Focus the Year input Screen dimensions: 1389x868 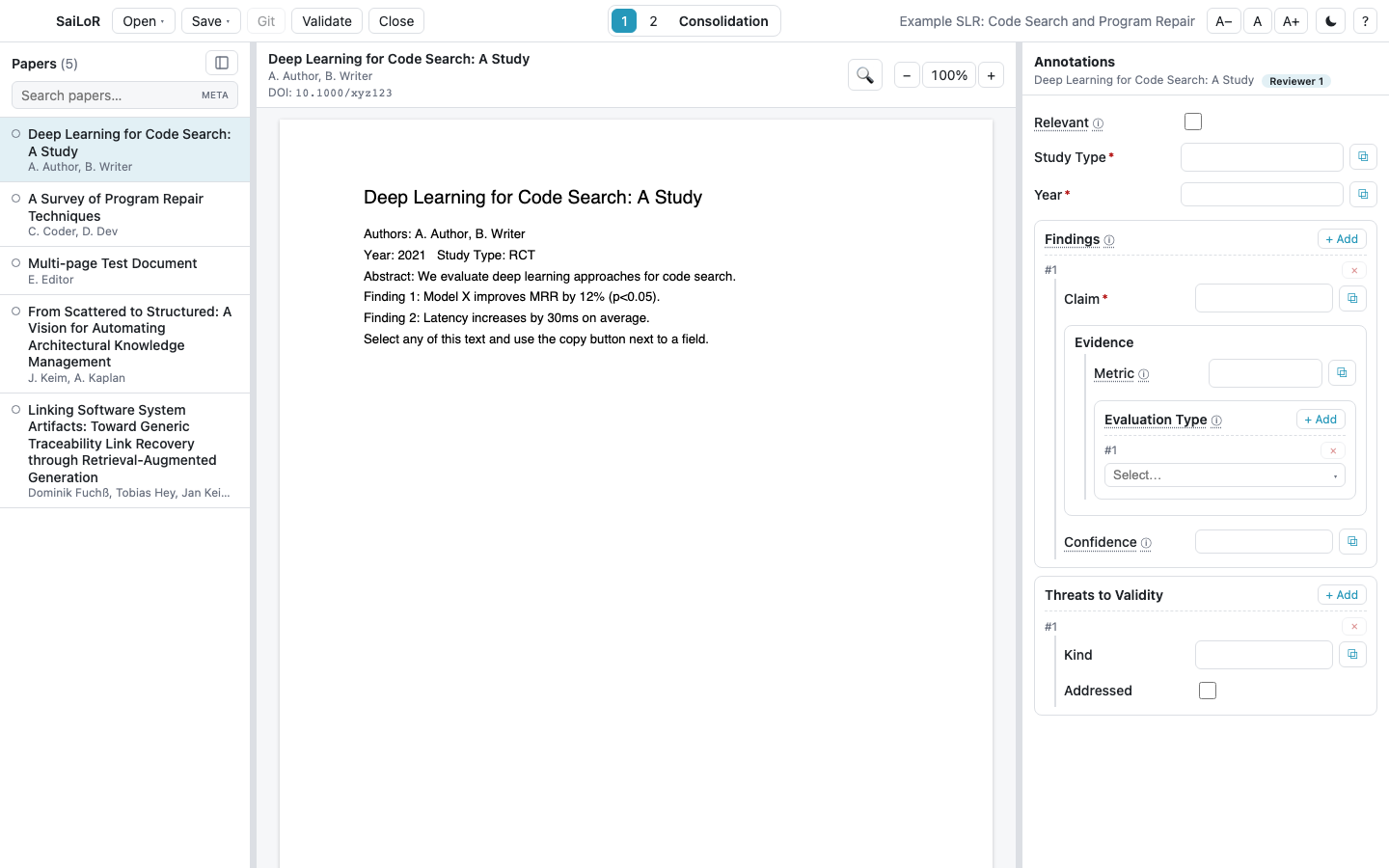(1262, 195)
